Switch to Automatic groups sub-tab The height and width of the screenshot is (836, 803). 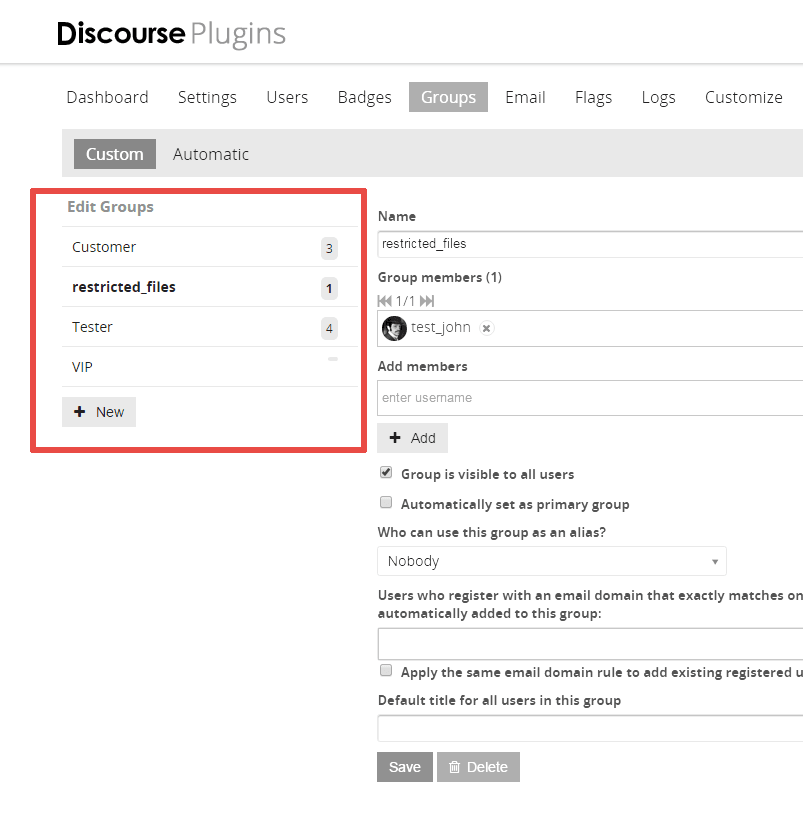coord(211,154)
